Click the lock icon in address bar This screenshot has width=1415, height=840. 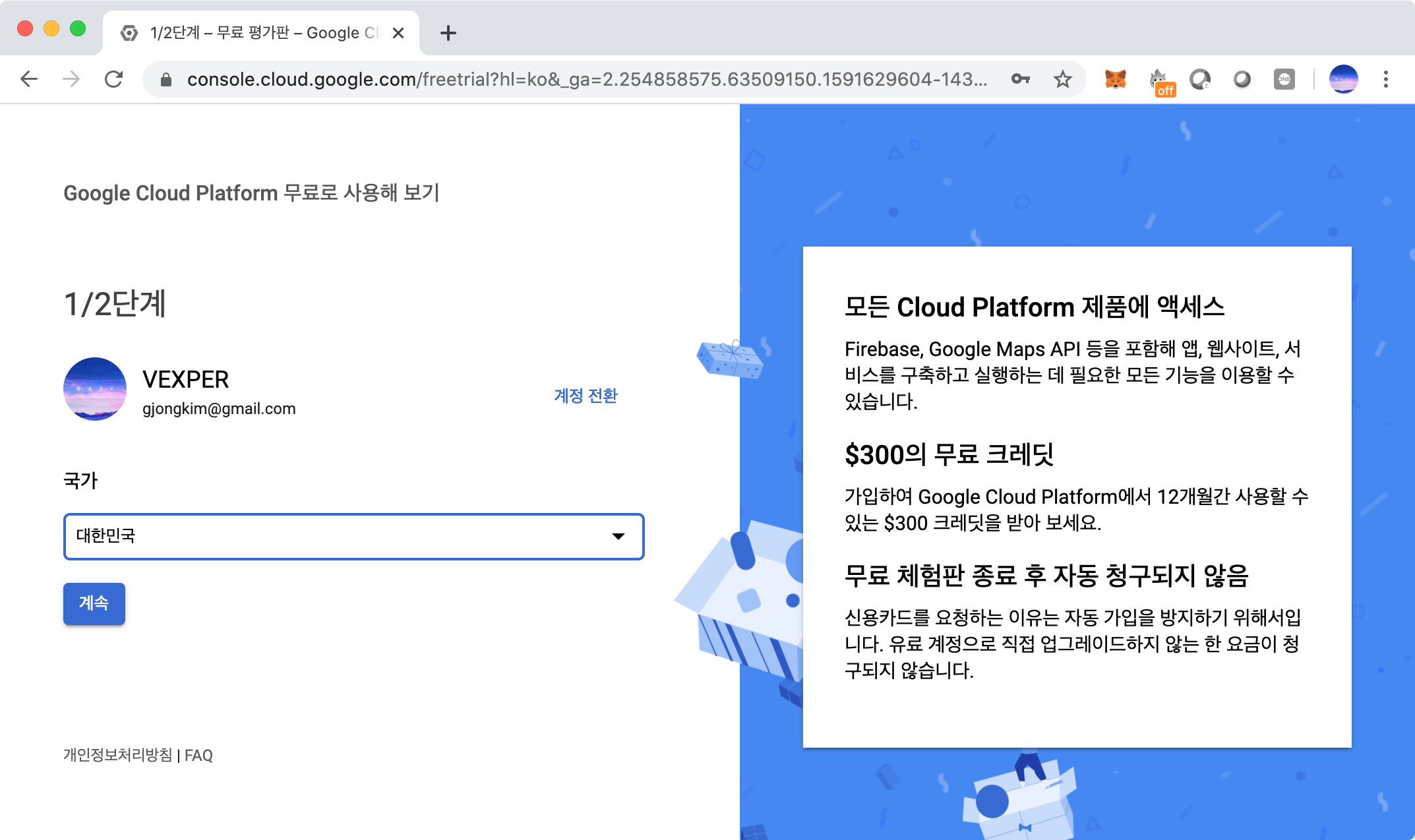pos(166,80)
